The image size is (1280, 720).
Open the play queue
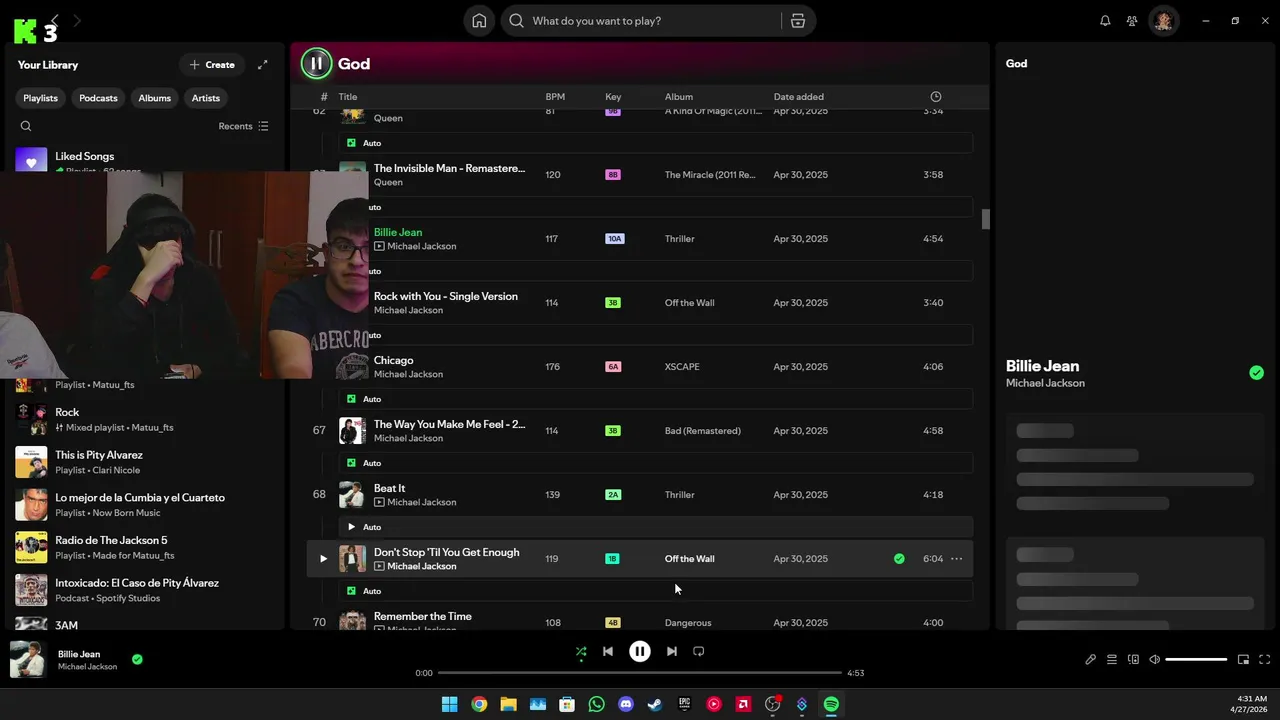click(x=1112, y=660)
